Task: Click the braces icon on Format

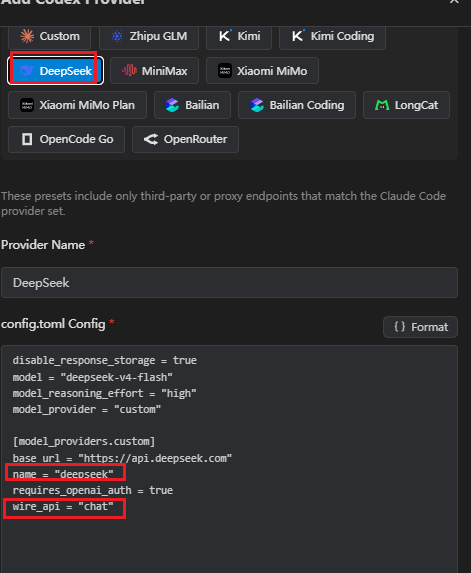Action: 400,327
